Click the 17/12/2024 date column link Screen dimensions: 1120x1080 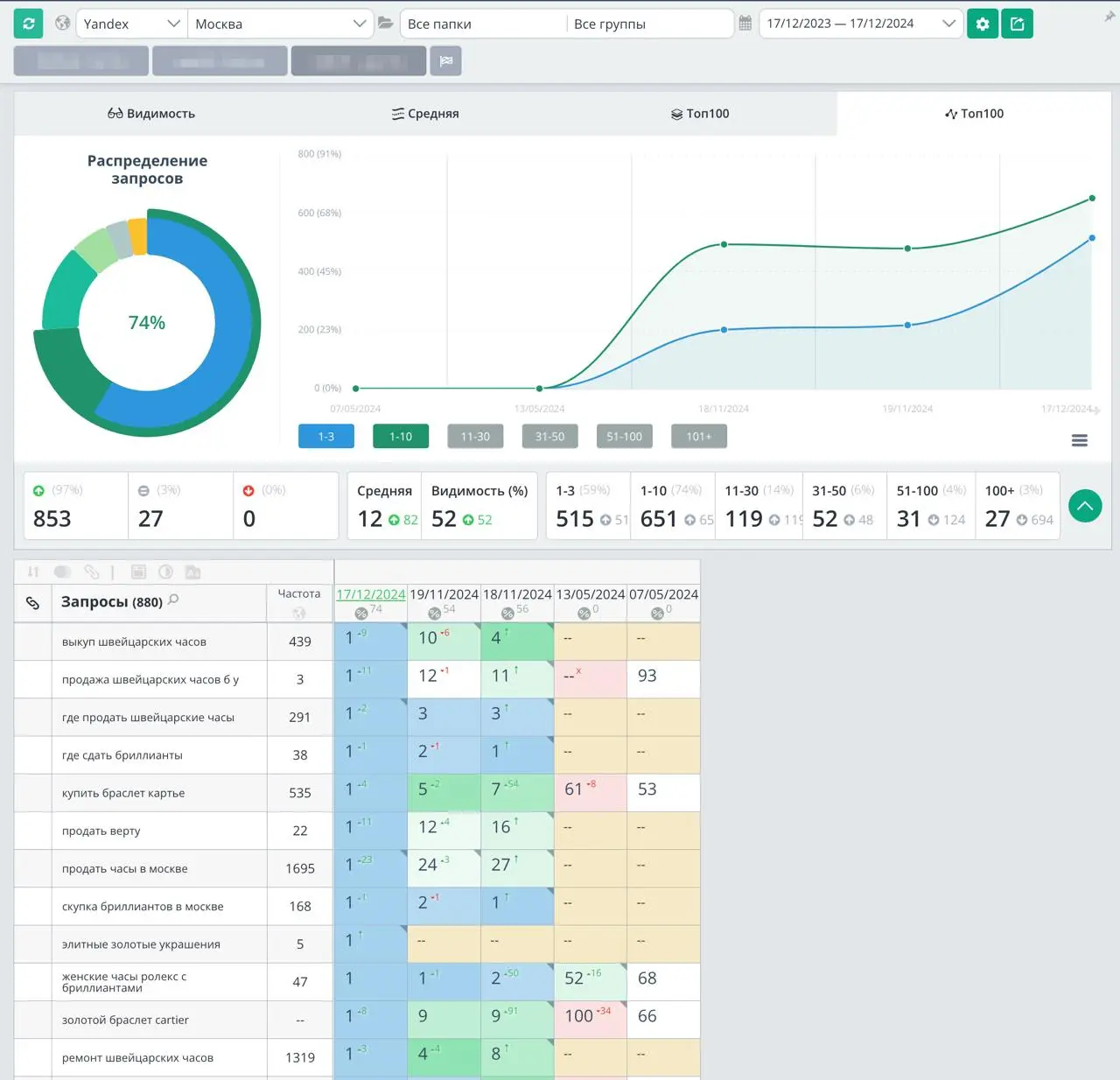[371, 594]
